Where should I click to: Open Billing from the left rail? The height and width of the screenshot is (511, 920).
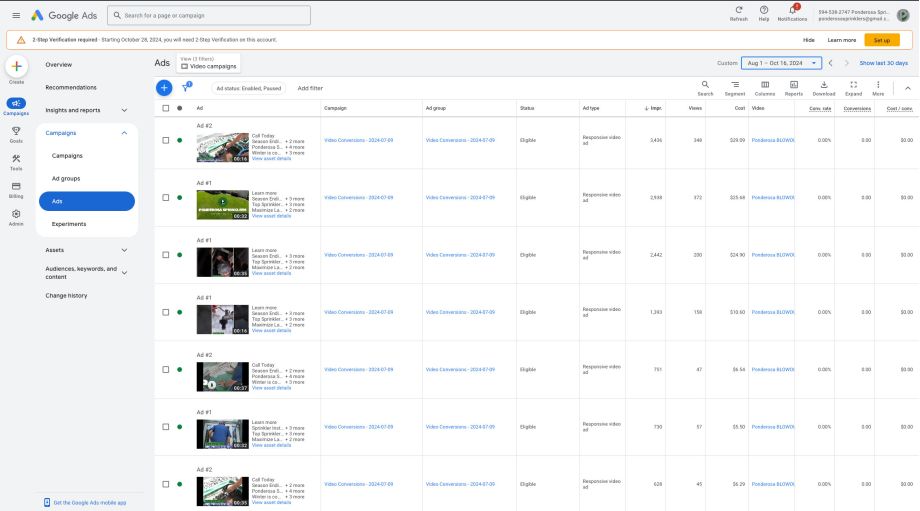tap(16, 187)
